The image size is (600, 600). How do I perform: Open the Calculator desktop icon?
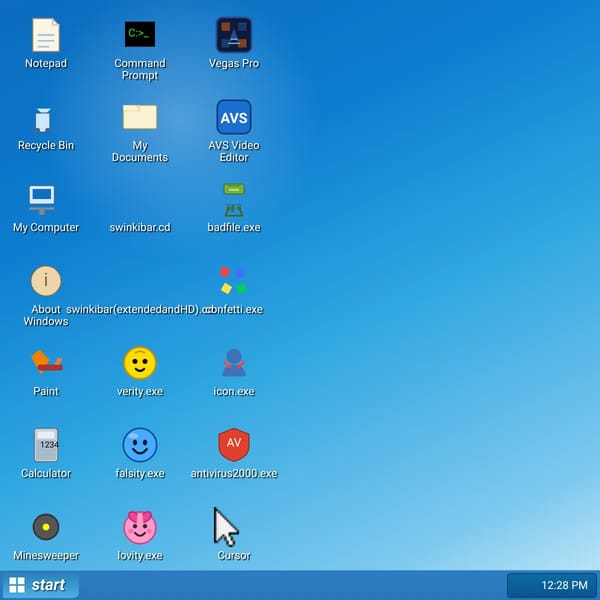click(x=46, y=445)
